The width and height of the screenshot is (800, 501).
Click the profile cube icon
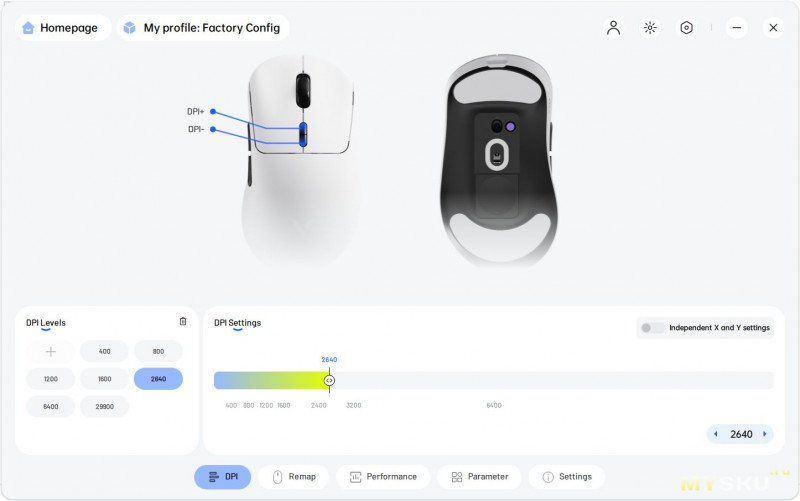click(130, 28)
